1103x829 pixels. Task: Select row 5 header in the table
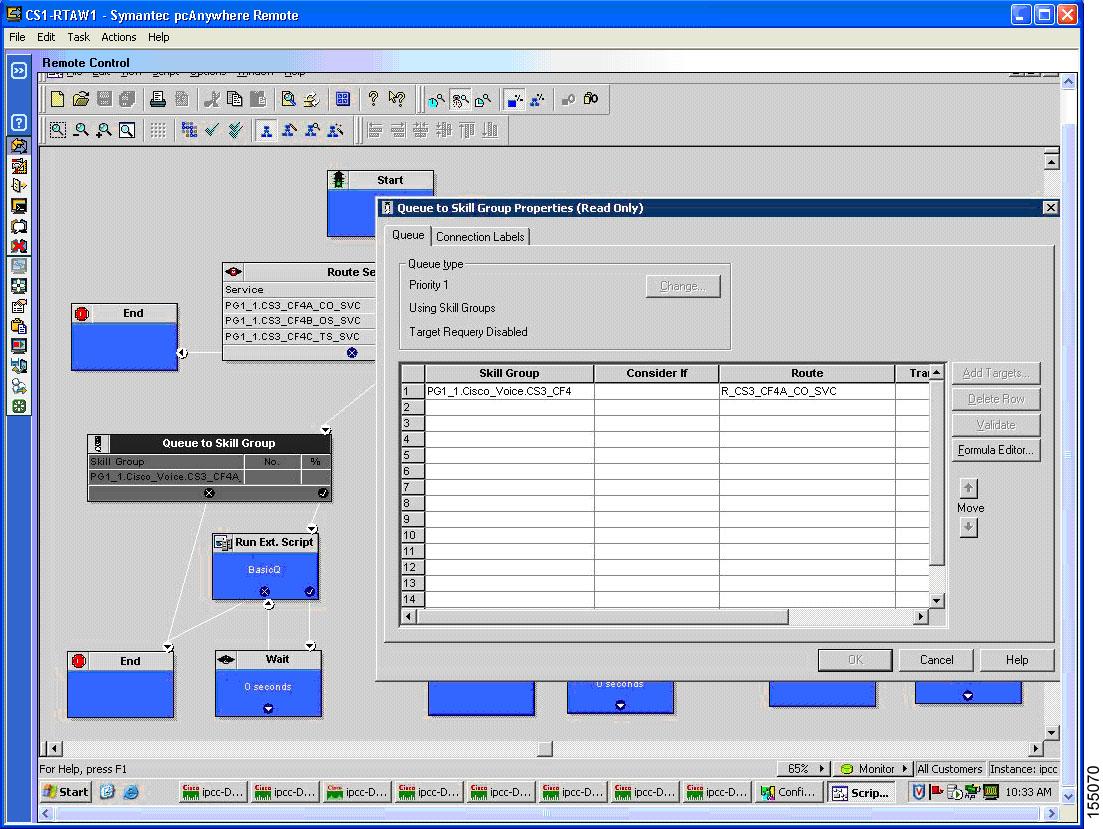coord(412,455)
